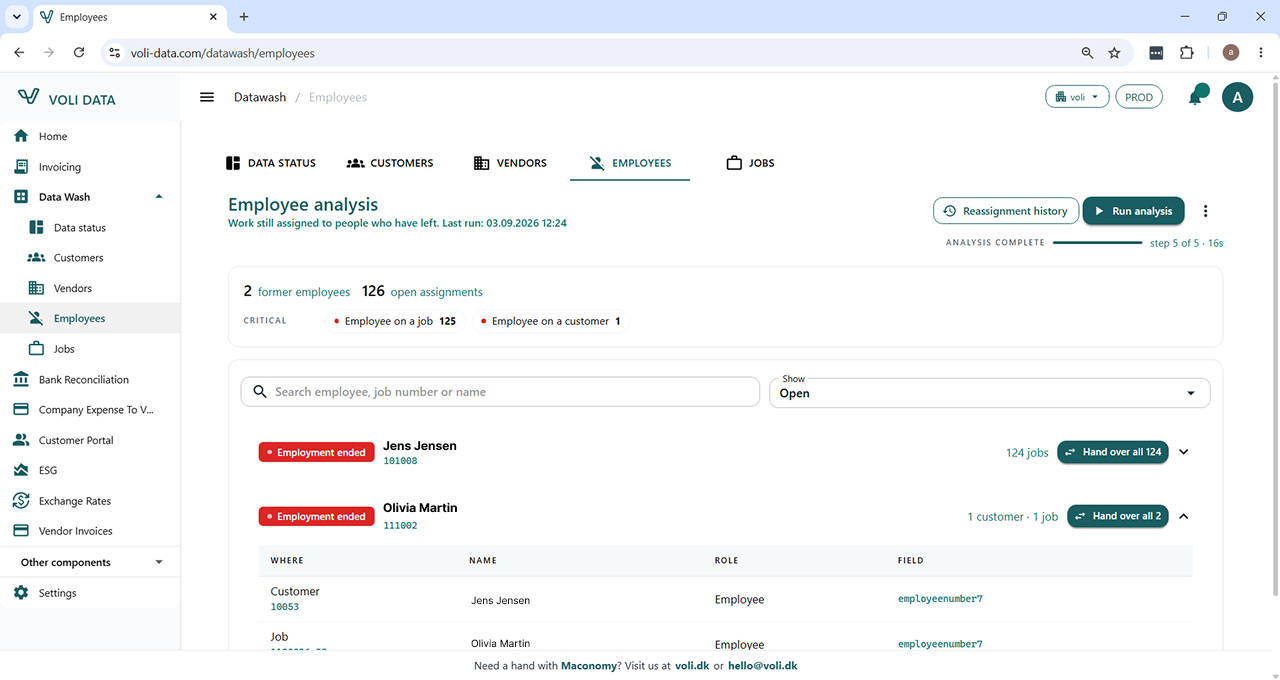Filter by Employee on a customer chip

550,321
